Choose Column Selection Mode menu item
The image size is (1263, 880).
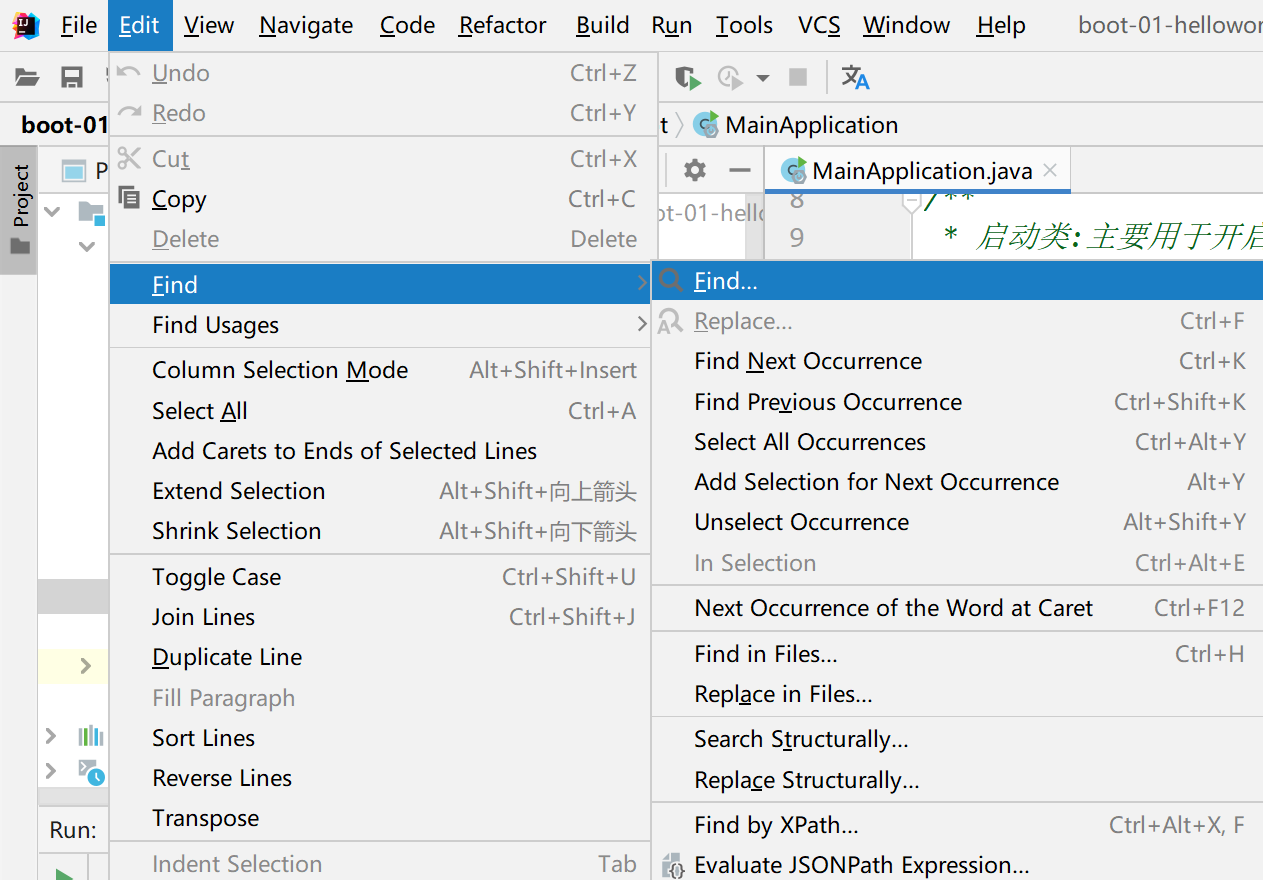(280, 370)
